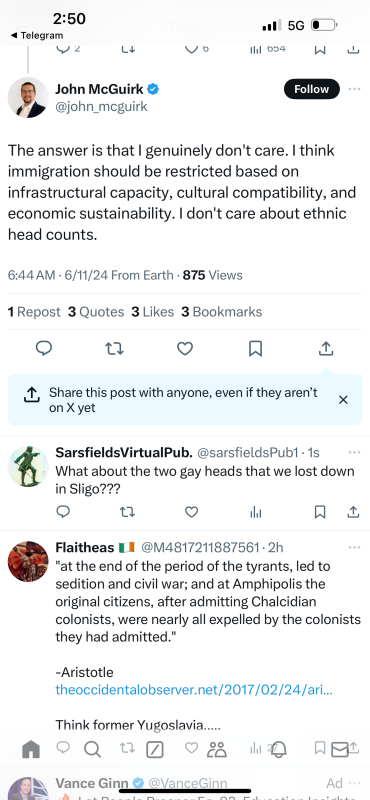The image size is (370, 800).
Task: Like John McGuirk's post
Action: (x=185, y=348)
